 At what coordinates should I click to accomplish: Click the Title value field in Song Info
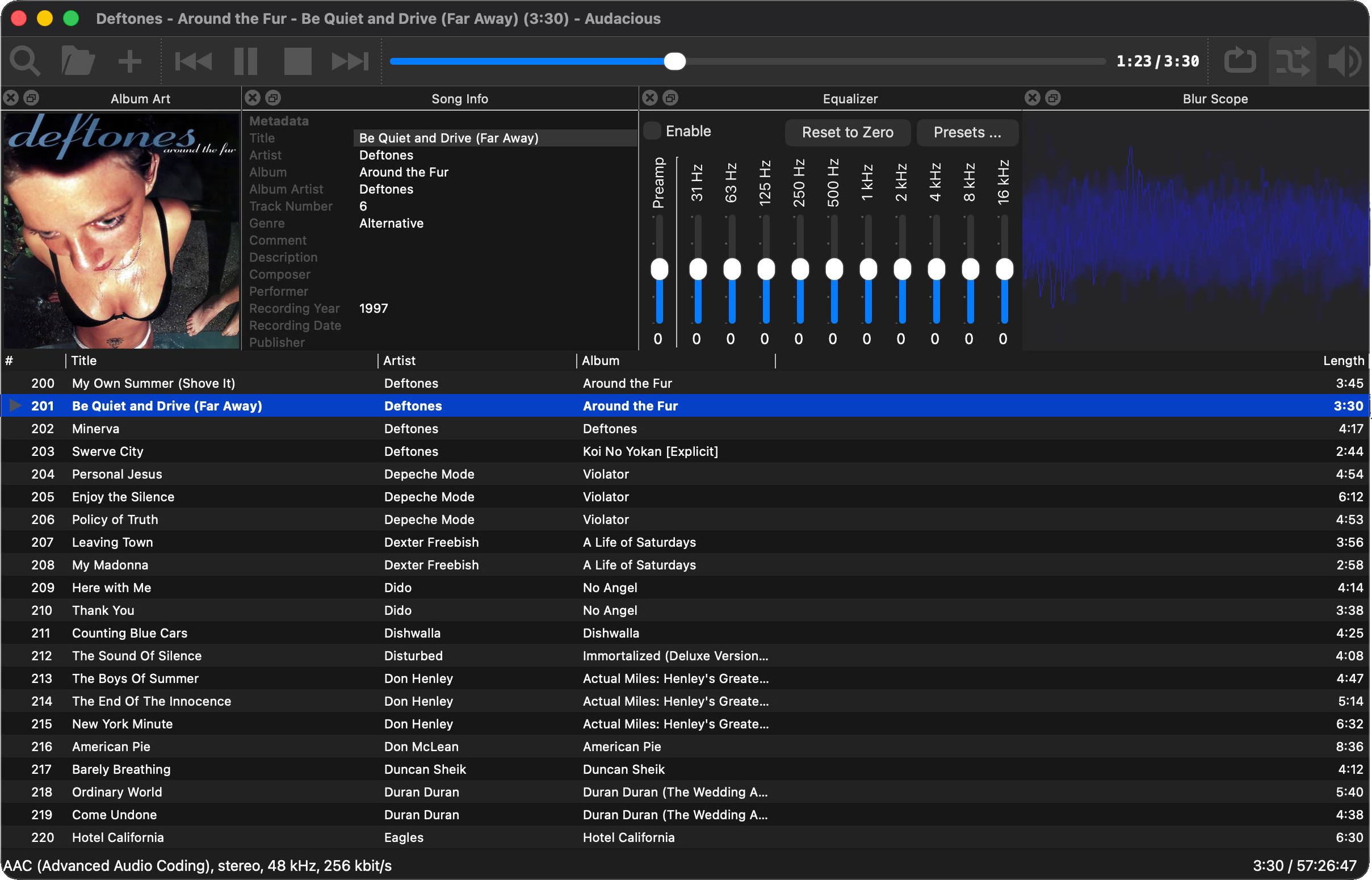(x=494, y=139)
